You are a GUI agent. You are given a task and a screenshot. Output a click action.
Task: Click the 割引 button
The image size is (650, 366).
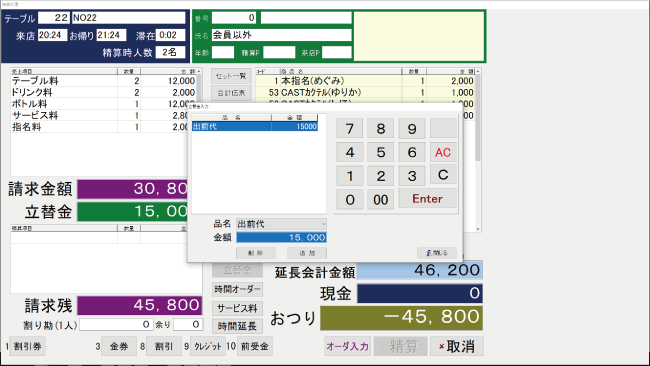point(164,346)
